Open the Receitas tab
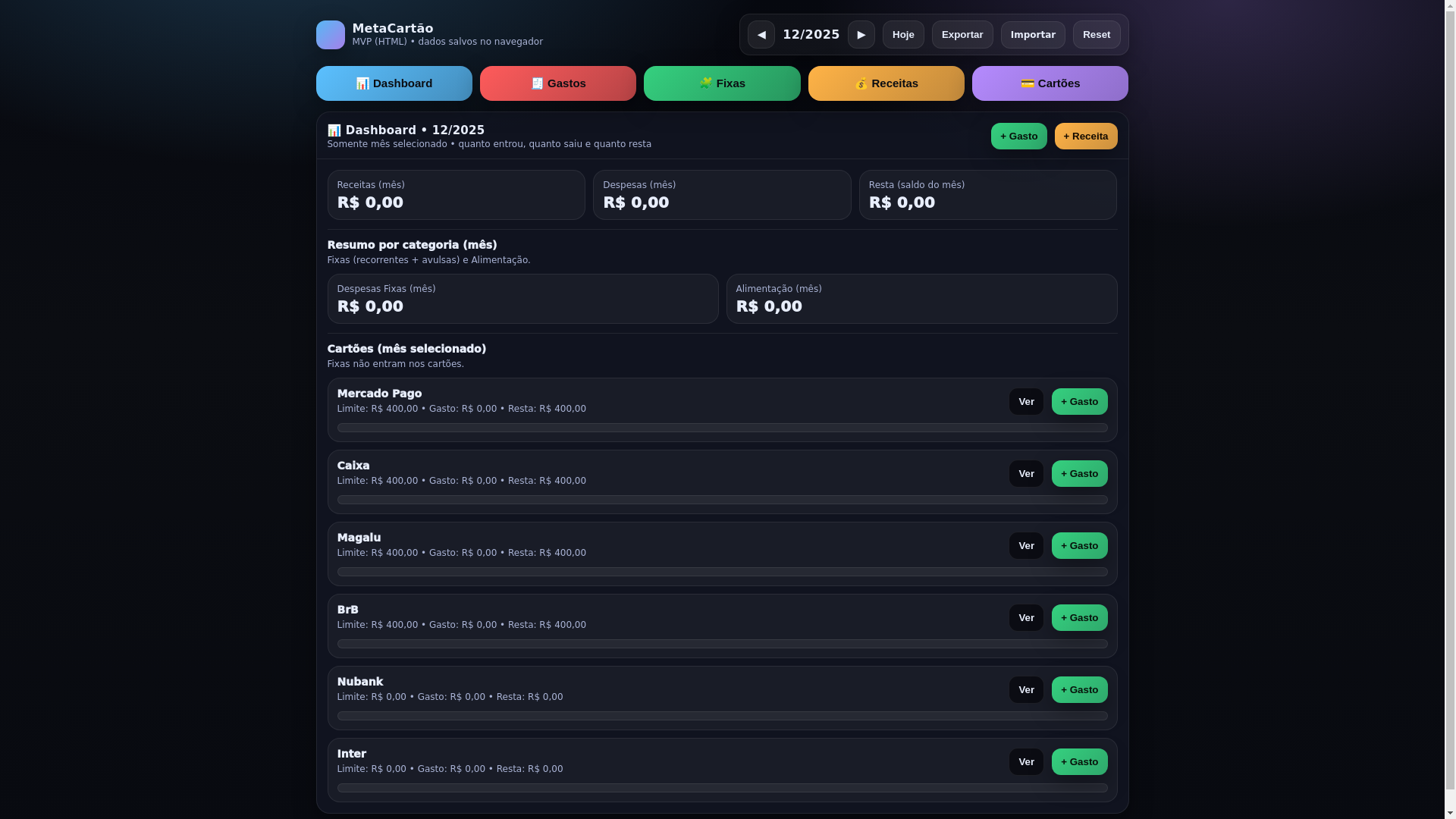 pyautogui.click(x=886, y=83)
